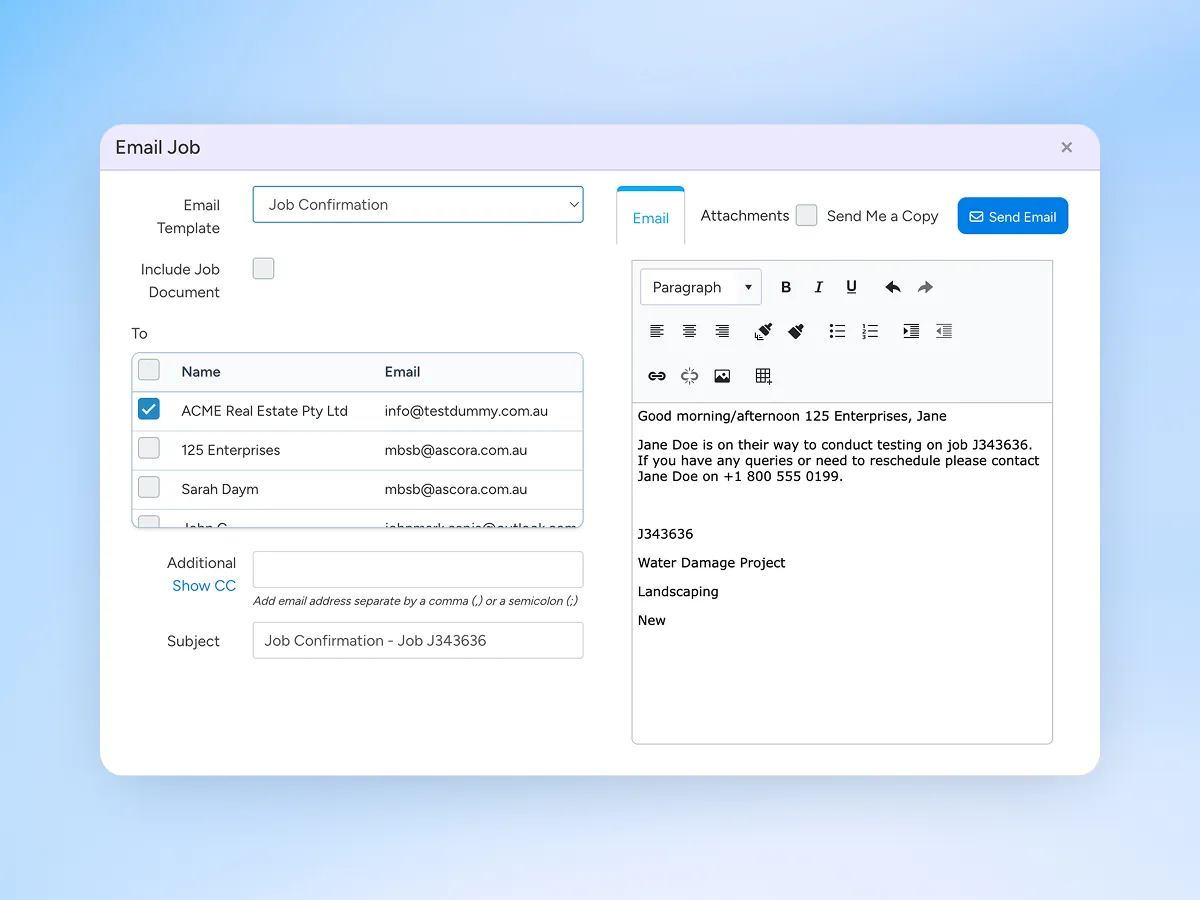Insert a bulleted list
The height and width of the screenshot is (900, 1200).
838,331
